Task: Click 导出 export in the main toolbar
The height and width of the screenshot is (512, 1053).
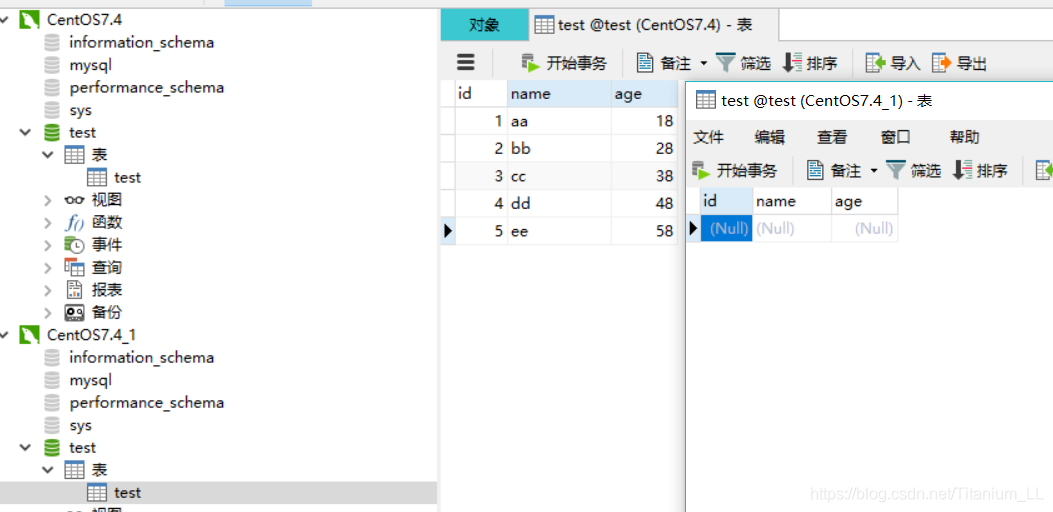Action: point(959,63)
